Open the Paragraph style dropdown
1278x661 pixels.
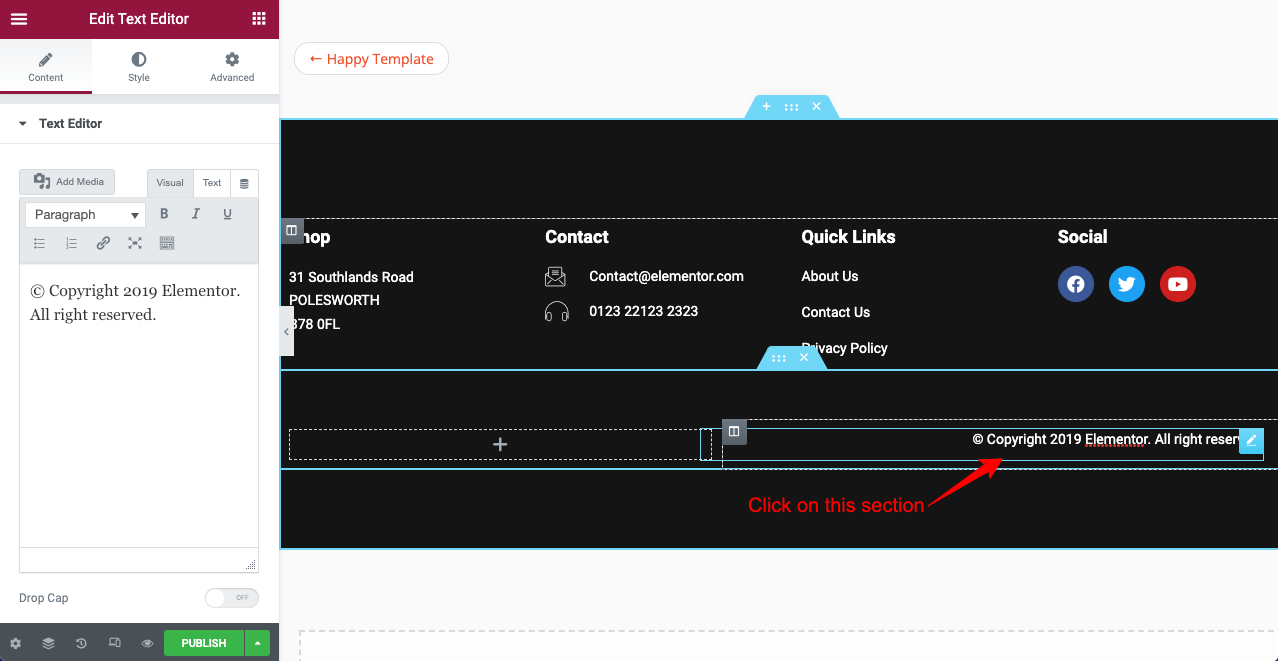click(84, 214)
